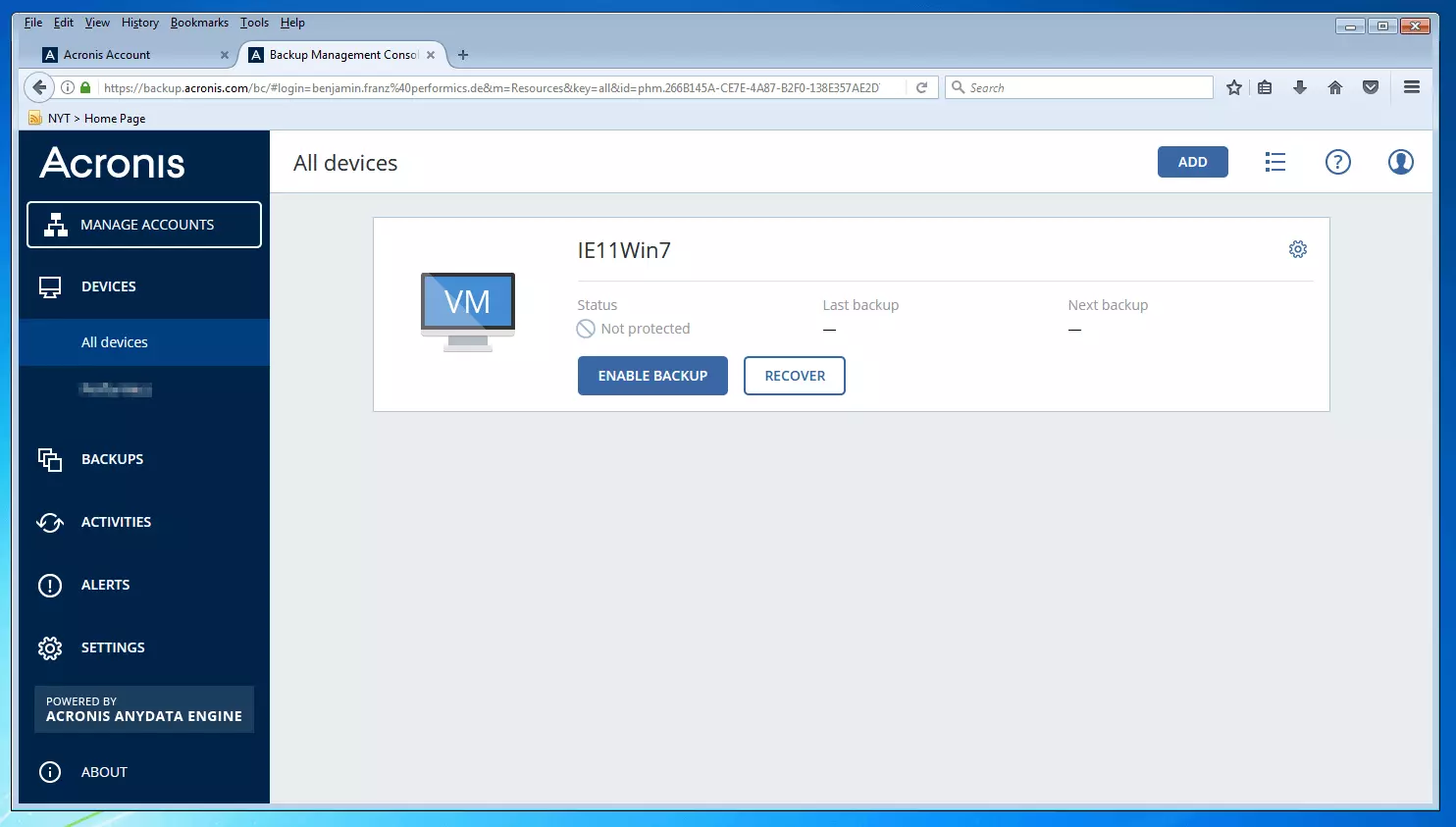This screenshot has height=827, width=1456.
Task: Click the URL address bar
Action: pyautogui.click(x=491, y=87)
